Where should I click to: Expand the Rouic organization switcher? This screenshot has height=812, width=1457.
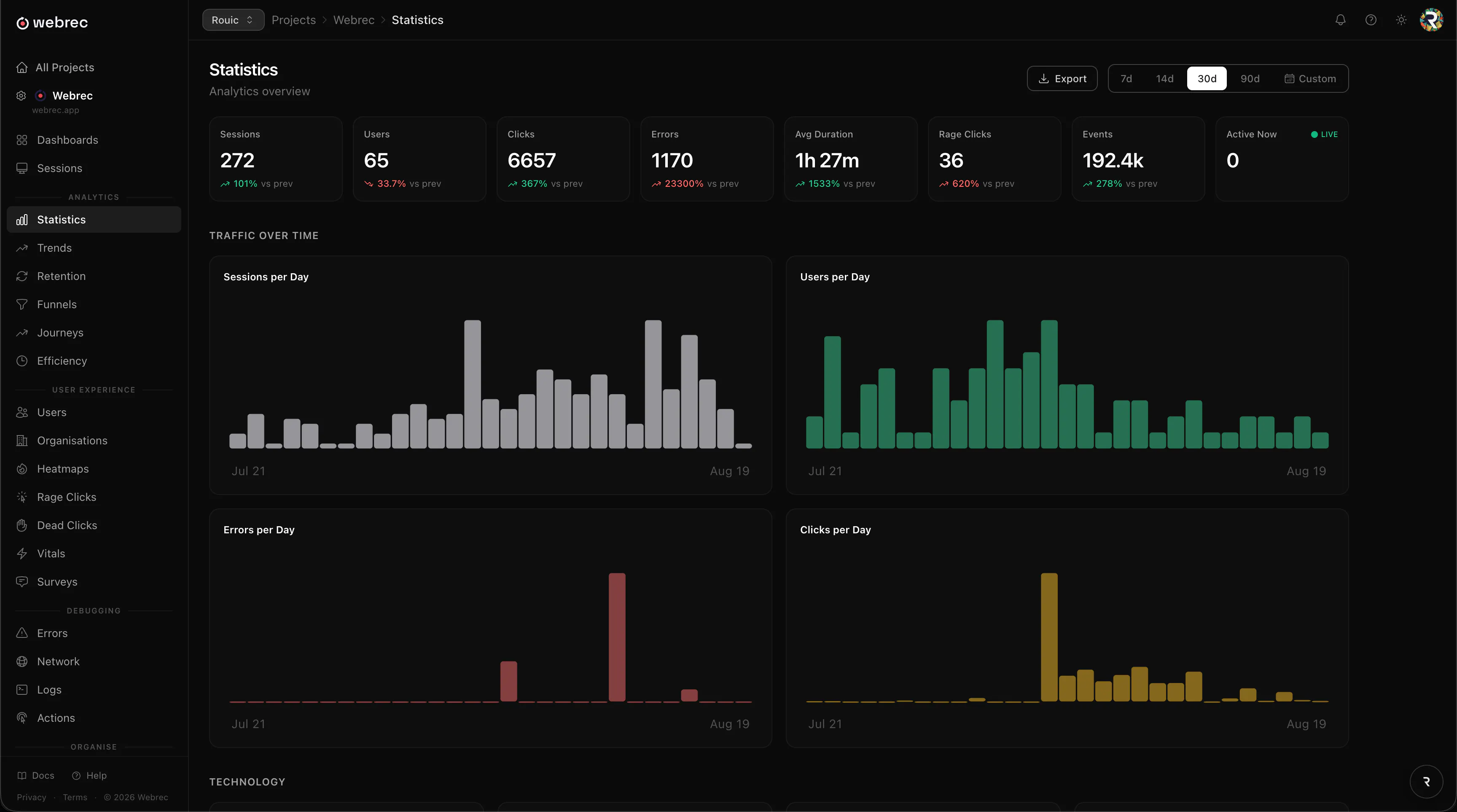tap(233, 20)
